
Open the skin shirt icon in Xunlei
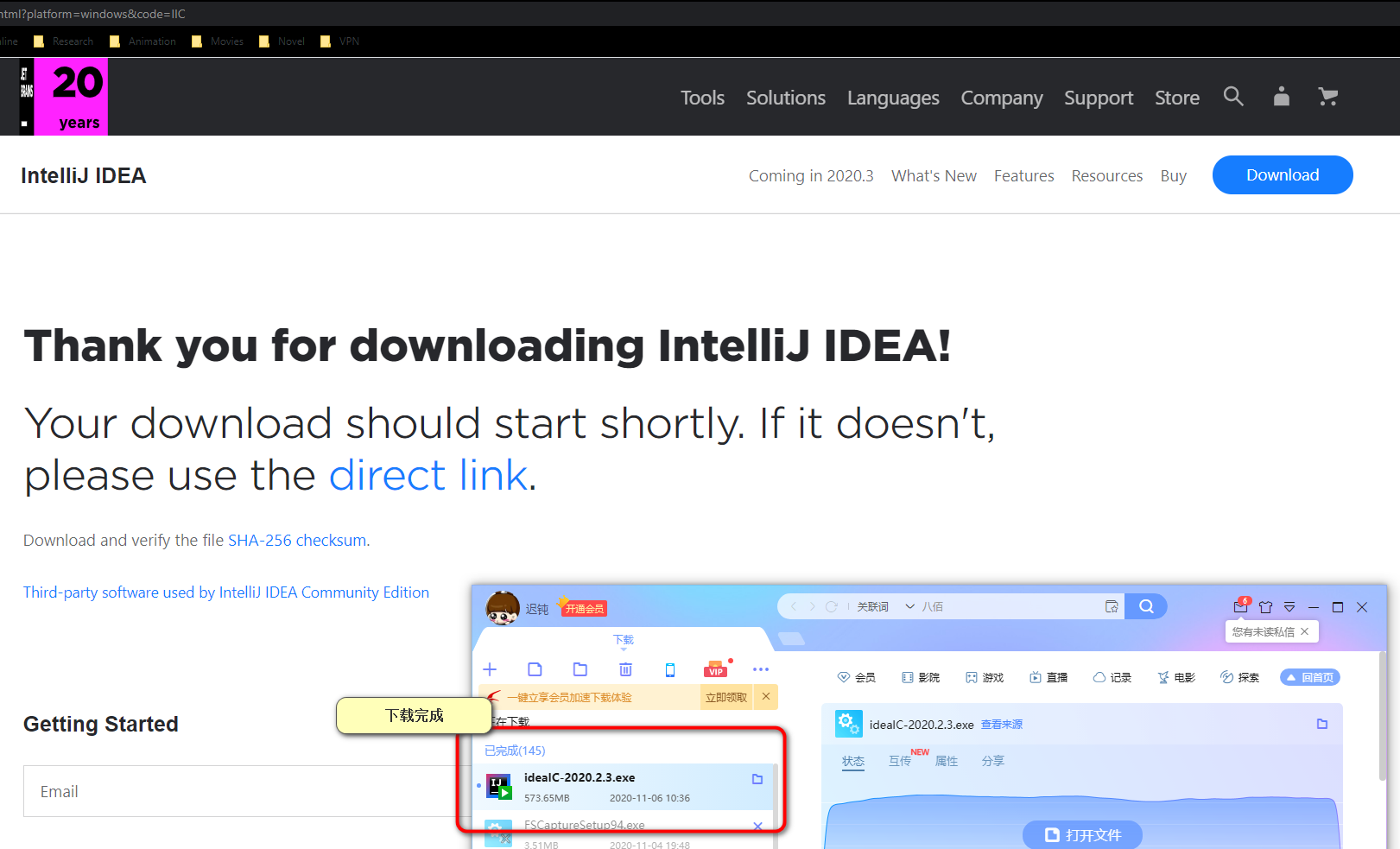click(x=1265, y=607)
